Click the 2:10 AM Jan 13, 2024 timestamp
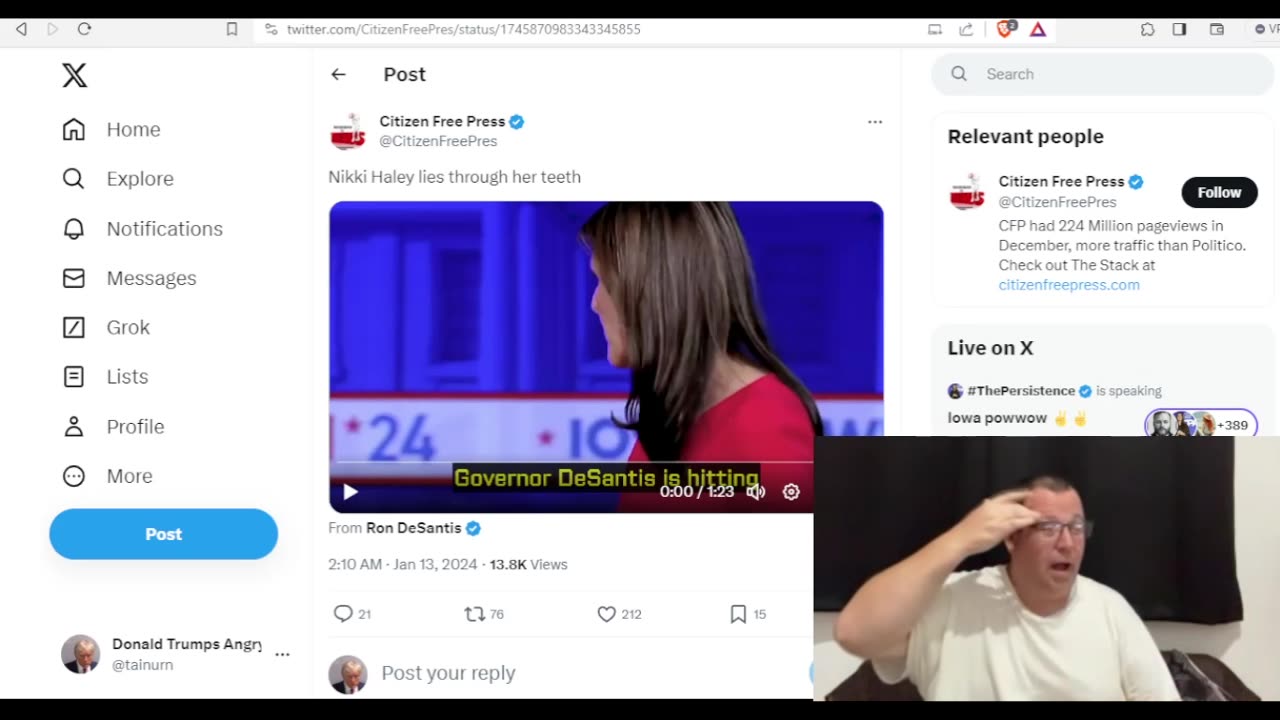The width and height of the screenshot is (1280, 720). 403,564
